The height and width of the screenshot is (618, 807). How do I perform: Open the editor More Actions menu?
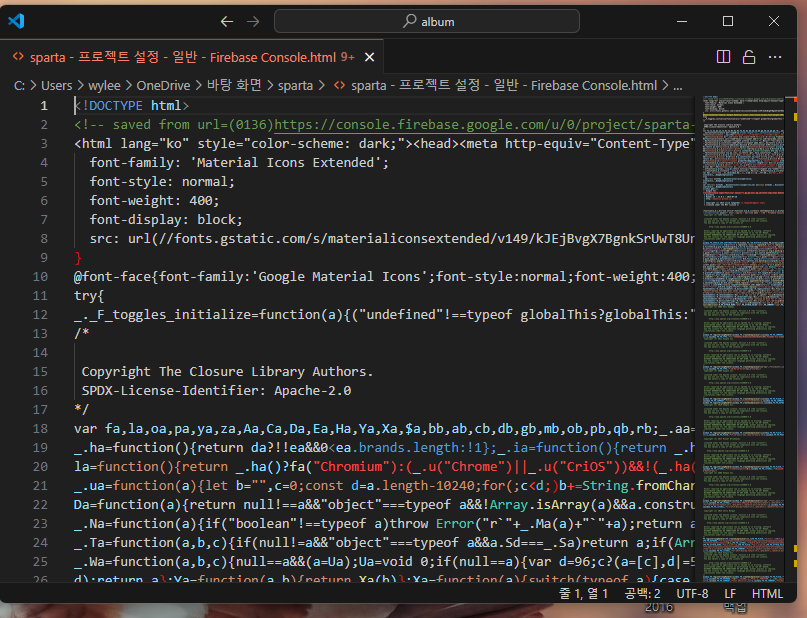click(775, 57)
